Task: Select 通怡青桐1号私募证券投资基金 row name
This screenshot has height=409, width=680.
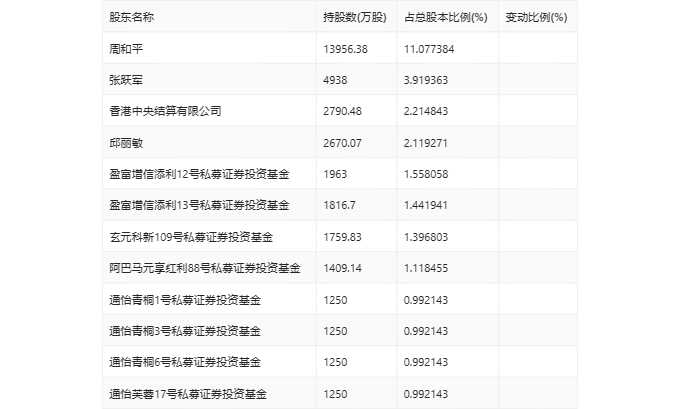Action: click(x=185, y=300)
